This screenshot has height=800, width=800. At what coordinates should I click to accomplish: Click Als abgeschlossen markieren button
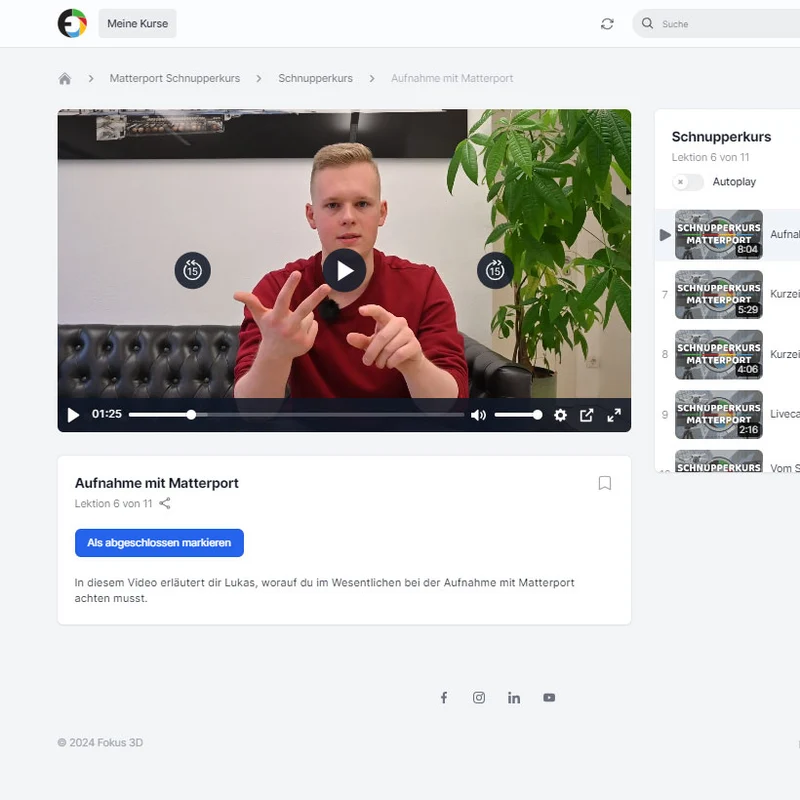click(159, 543)
